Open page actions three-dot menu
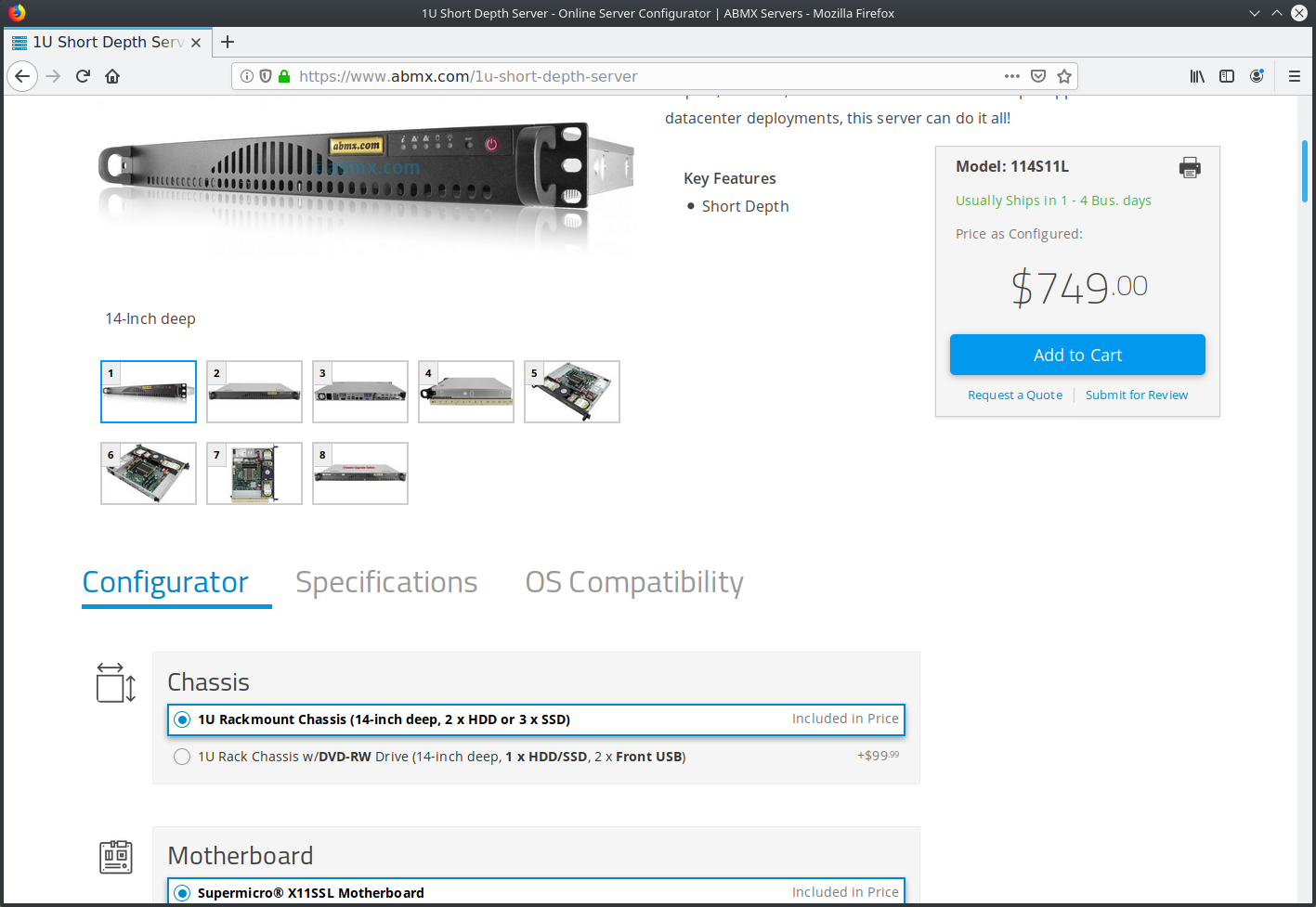 tap(1012, 76)
